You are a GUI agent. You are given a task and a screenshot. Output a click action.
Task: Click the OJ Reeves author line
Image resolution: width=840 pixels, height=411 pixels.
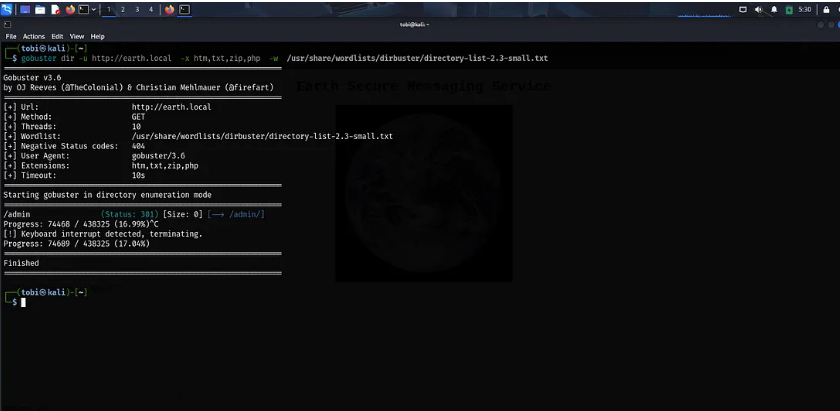138,87
